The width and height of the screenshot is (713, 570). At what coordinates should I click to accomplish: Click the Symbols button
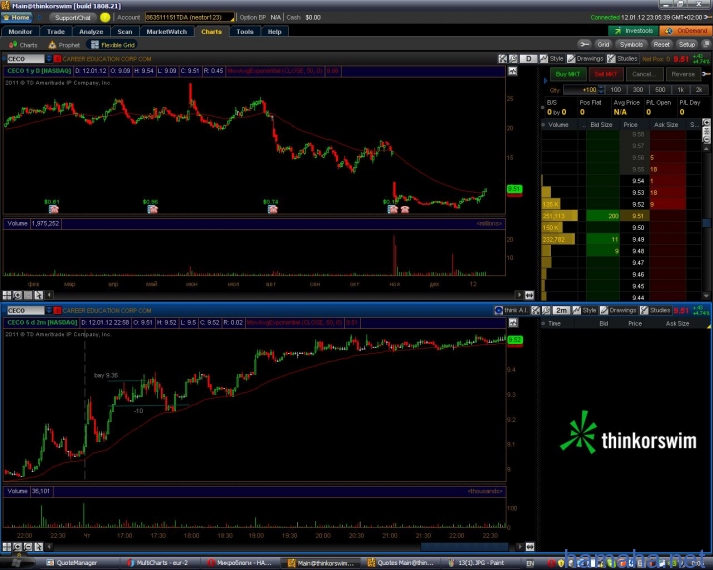click(631, 44)
